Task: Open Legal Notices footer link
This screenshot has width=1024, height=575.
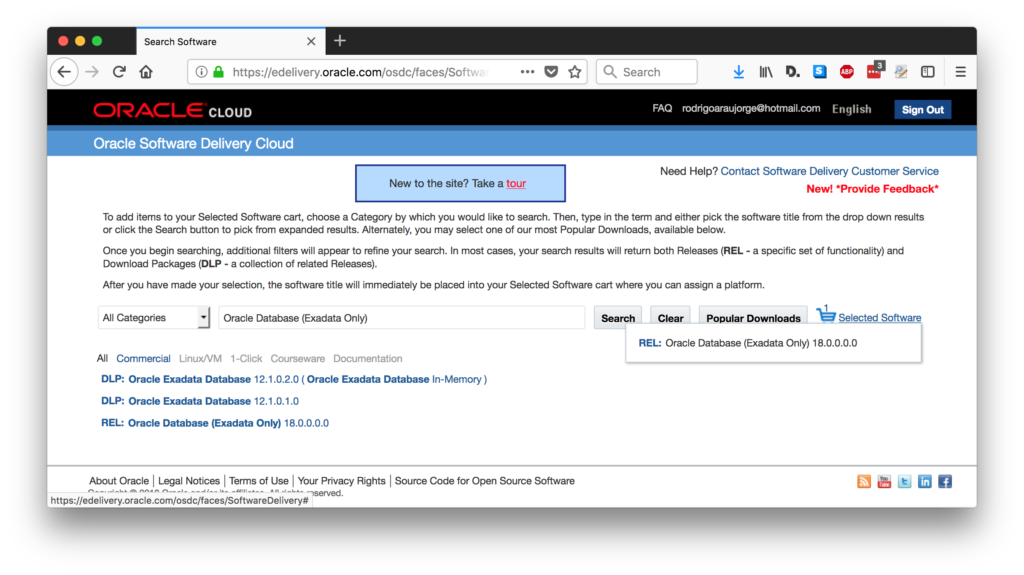Action: 189,481
